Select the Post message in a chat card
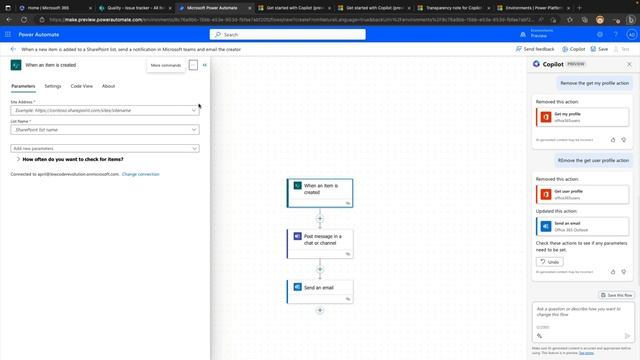640x360 pixels. click(x=320, y=244)
